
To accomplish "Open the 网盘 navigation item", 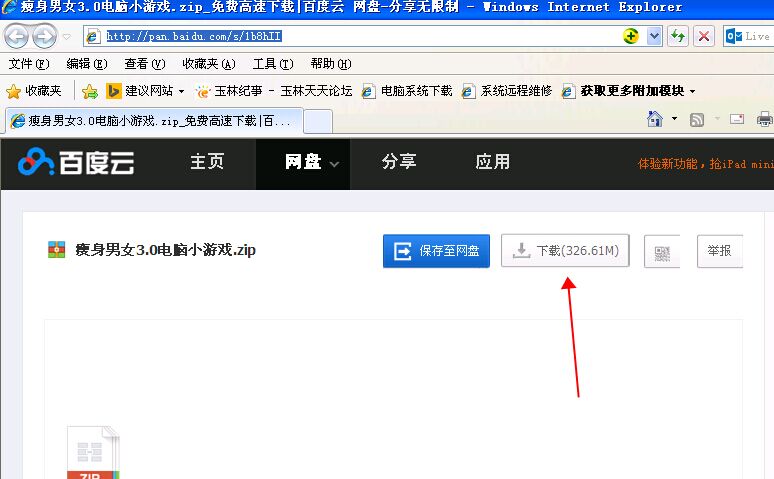I will tap(303, 162).
